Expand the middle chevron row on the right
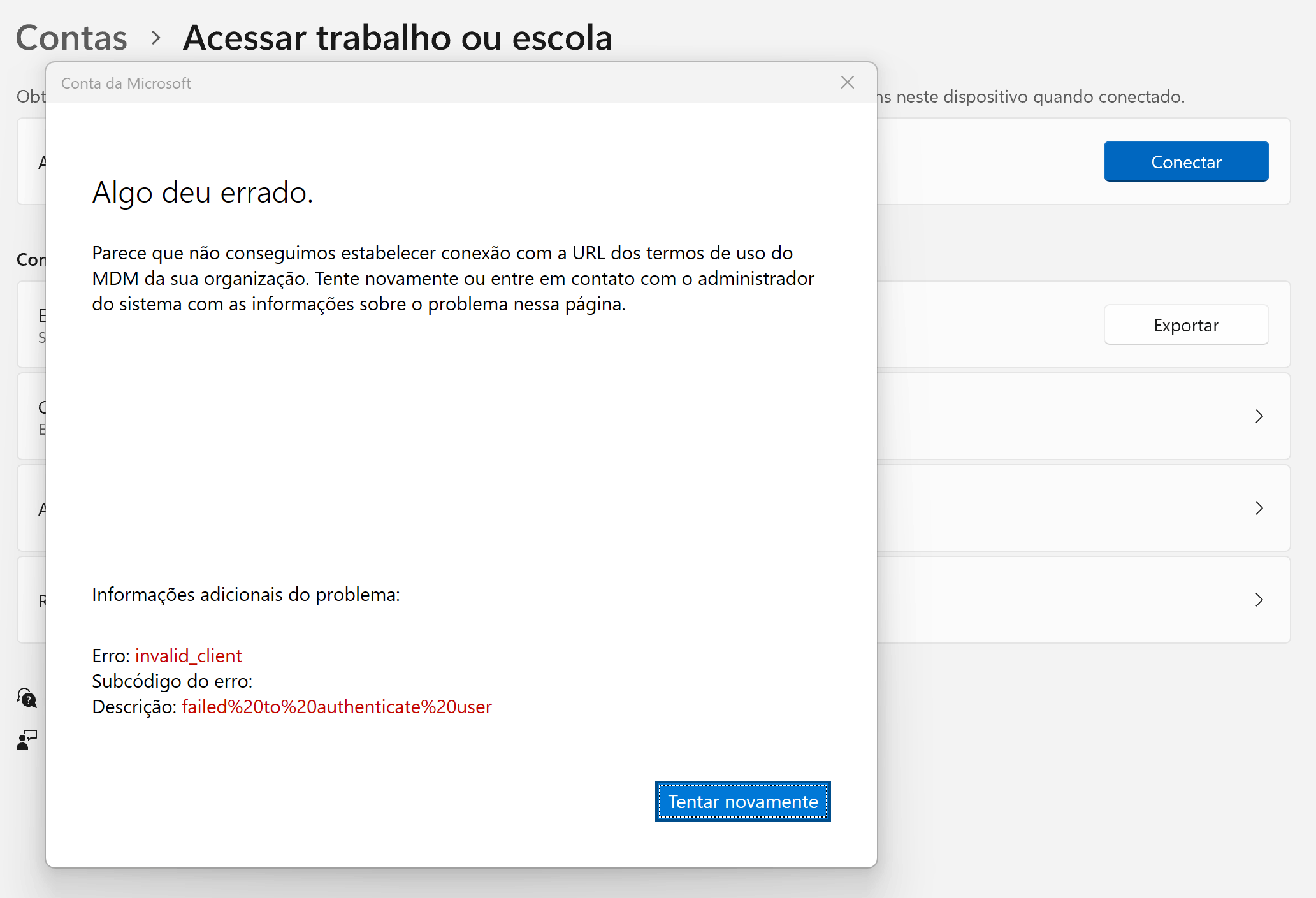Viewport: 1316px width, 898px height. click(x=1259, y=508)
